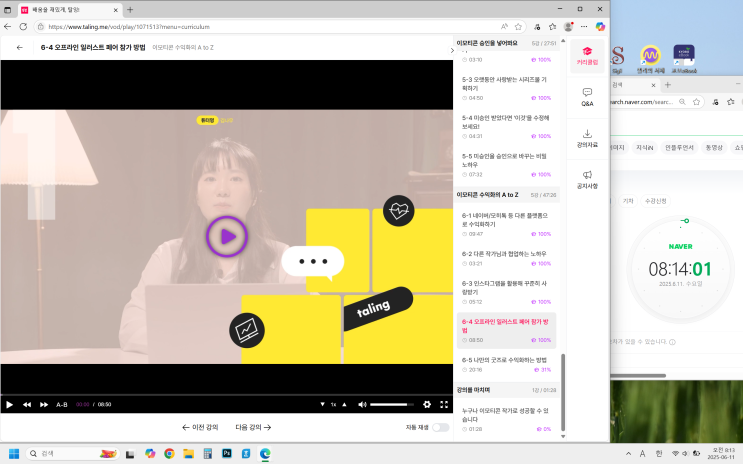
Task: Select lecture 5-3 오랫동안 사랑받는 시리즈를 기획하기
Action: tap(506, 88)
